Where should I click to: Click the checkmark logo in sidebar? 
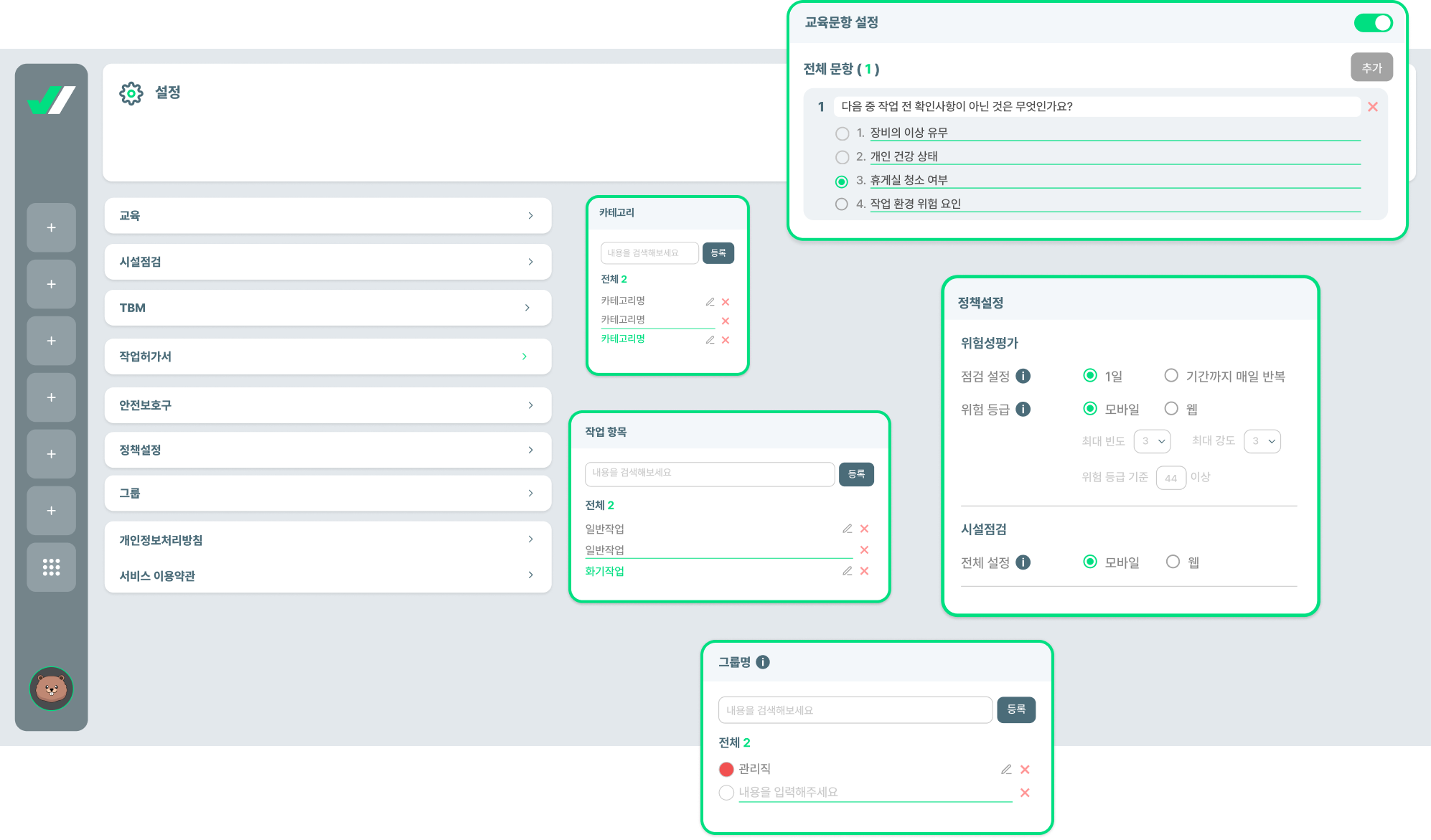51,100
